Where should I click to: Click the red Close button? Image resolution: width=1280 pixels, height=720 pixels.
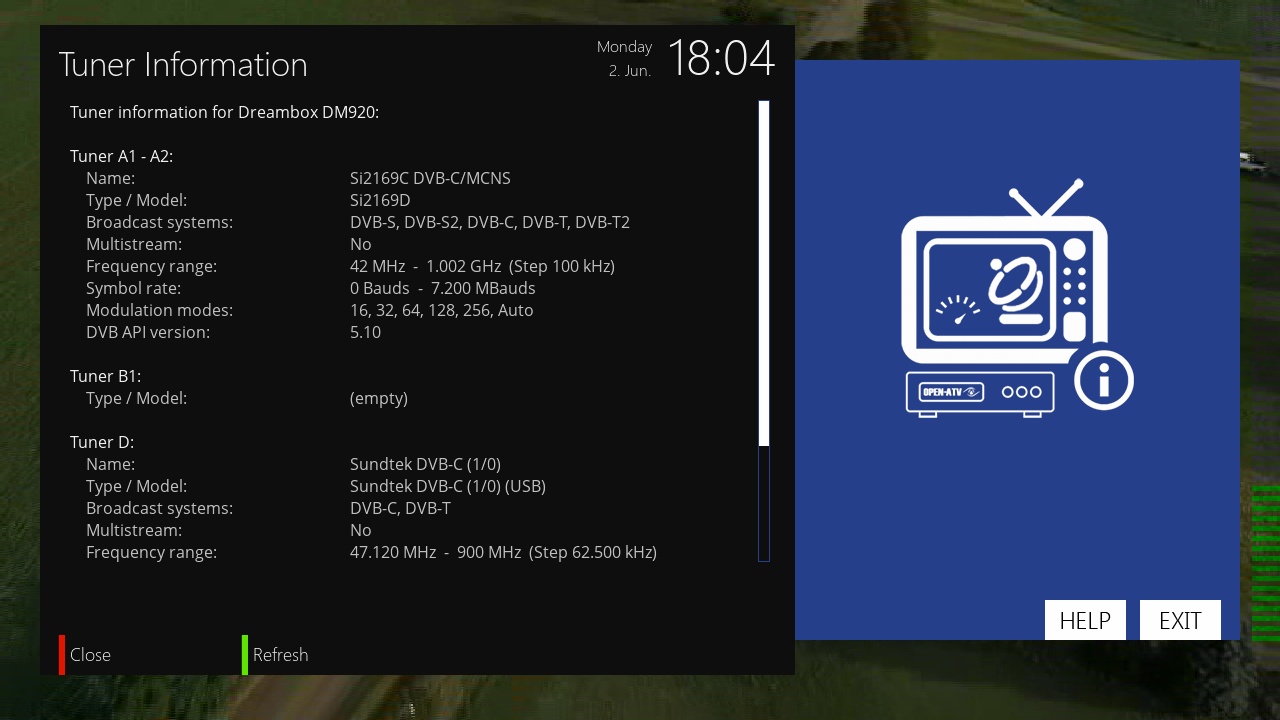point(85,655)
